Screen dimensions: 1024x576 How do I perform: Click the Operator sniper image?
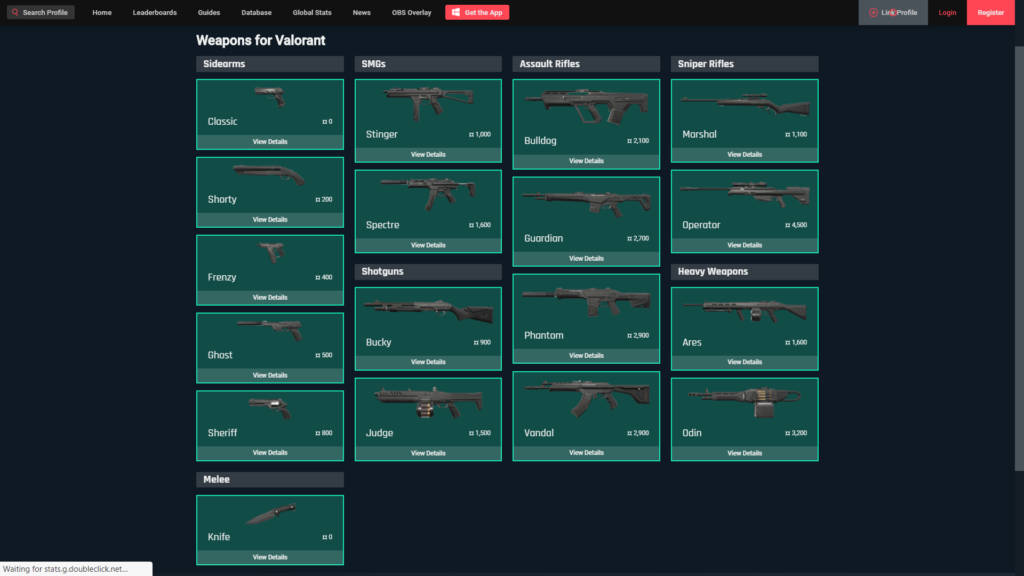tap(744, 194)
